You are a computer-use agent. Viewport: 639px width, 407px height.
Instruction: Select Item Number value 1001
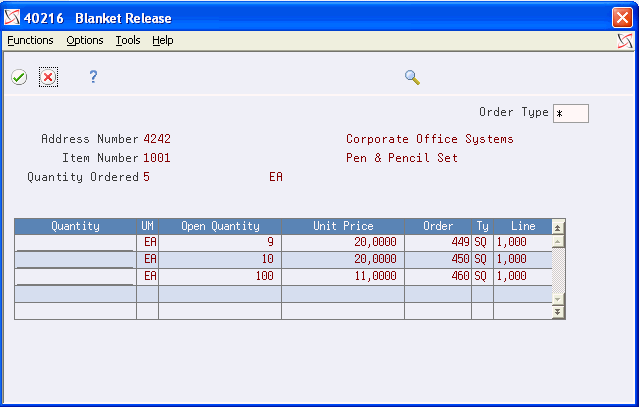[157, 158]
